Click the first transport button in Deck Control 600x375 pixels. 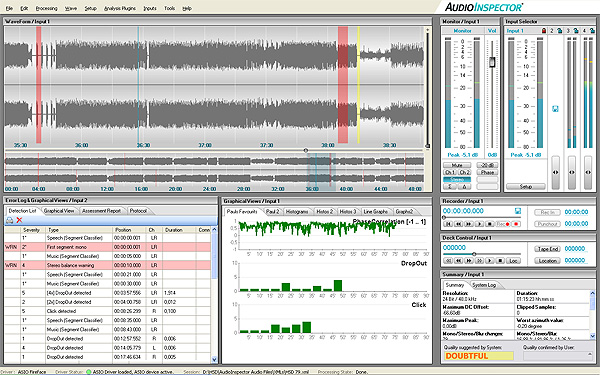(448, 261)
